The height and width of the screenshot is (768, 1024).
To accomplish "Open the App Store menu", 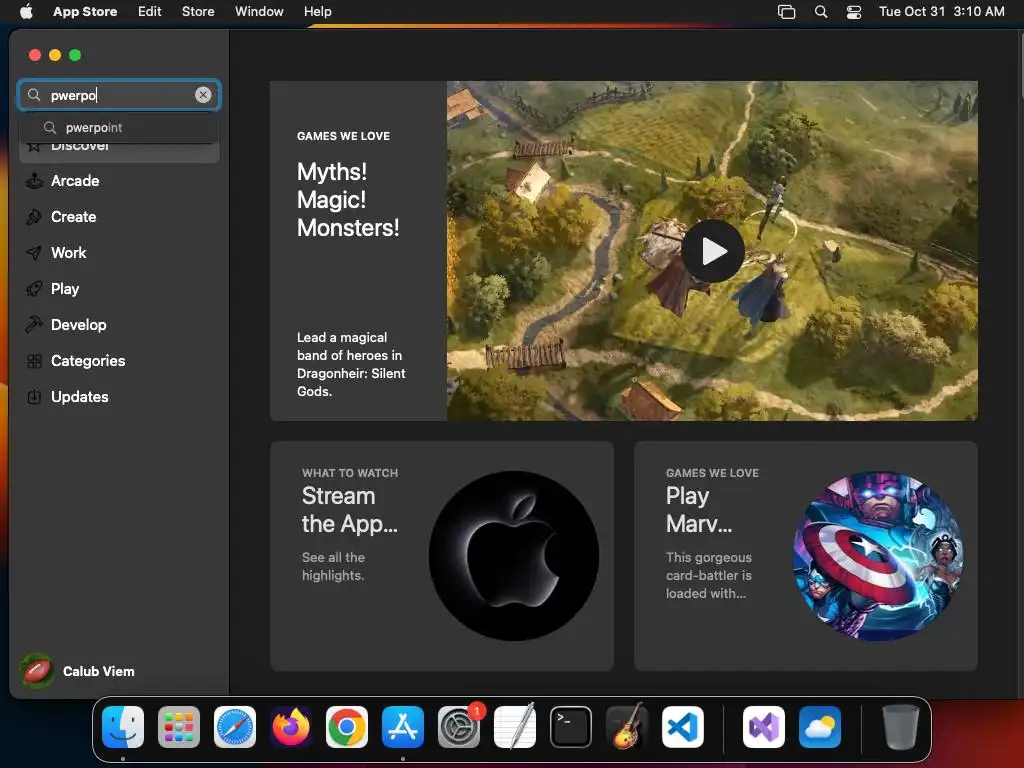I will pos(85,11).
